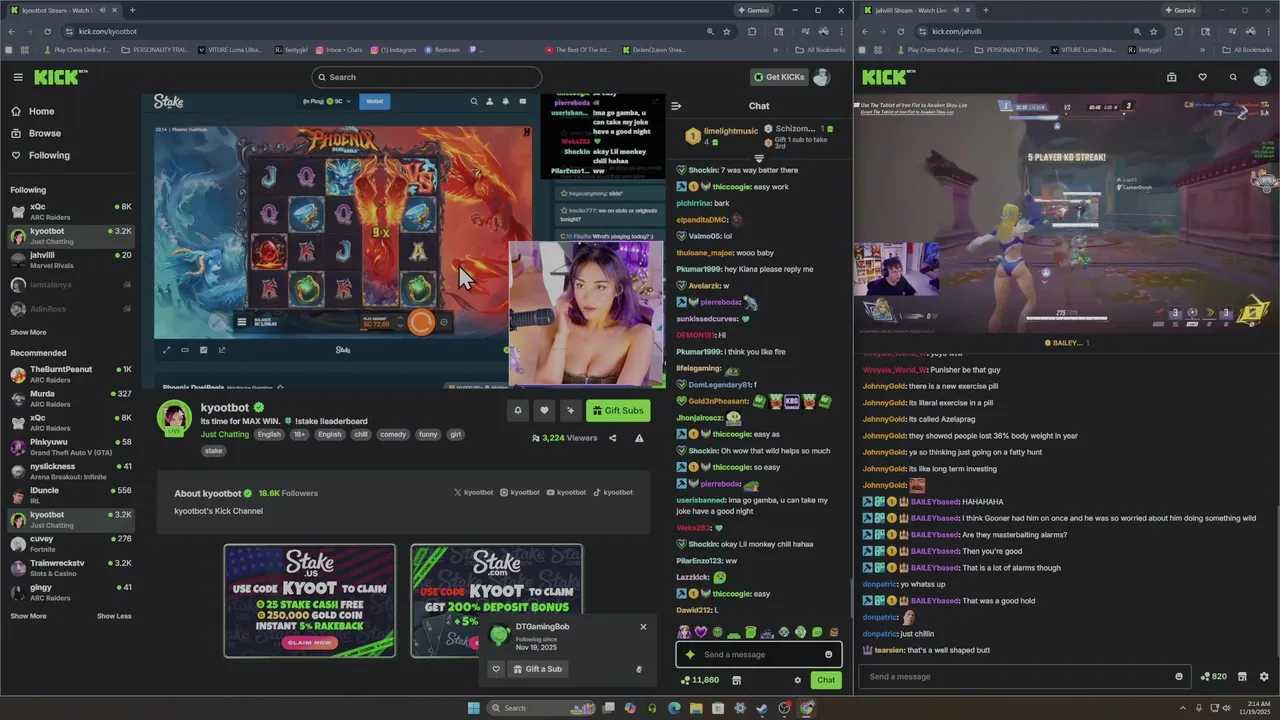Click kyootbot chat message input
The image size is (1280, 720).
(x=758, y=655)
